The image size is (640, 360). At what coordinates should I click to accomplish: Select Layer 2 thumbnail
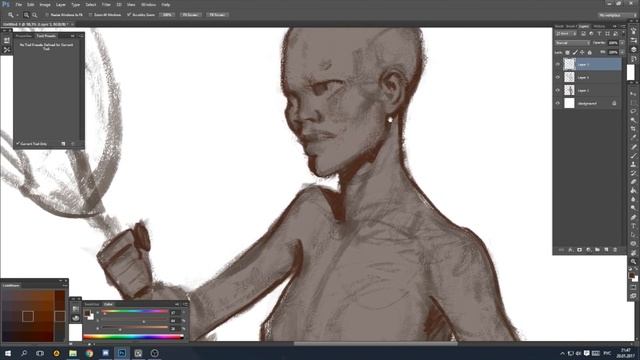(x=569, y=90)
